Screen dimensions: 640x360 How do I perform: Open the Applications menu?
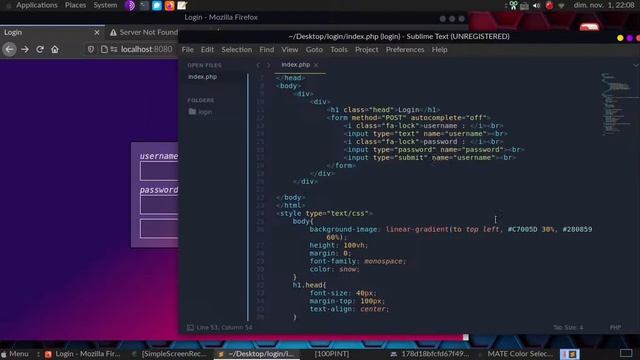(37, 5)
